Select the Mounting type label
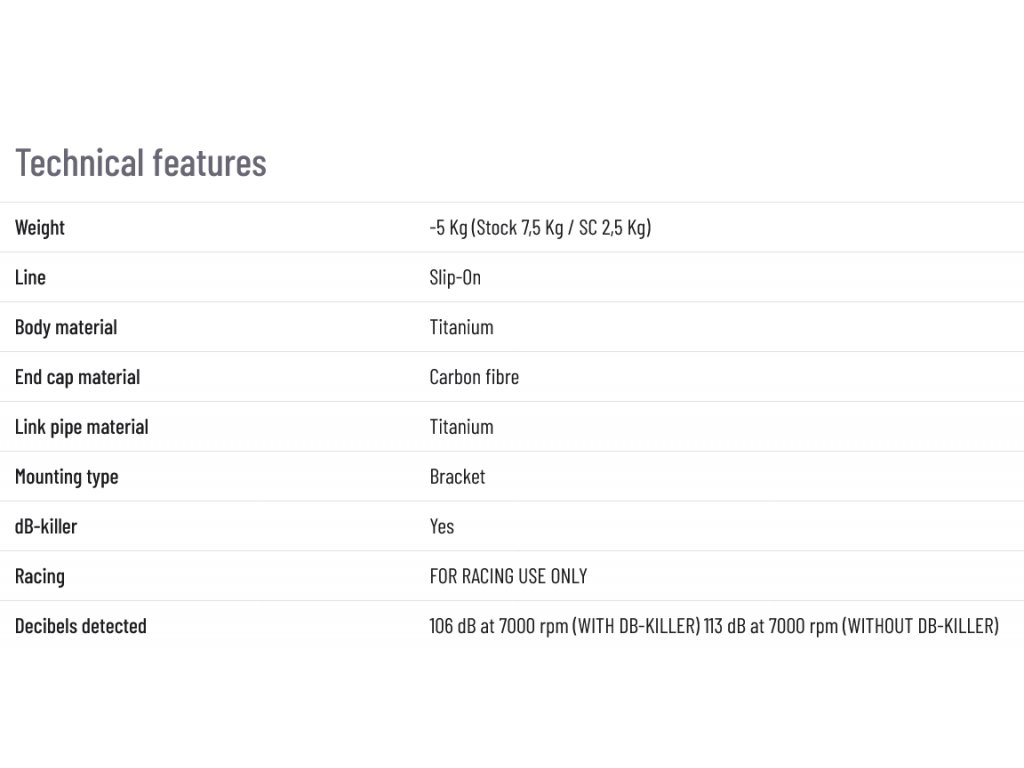The height and width of the screenshot is (768, 1024). (67, 477)
